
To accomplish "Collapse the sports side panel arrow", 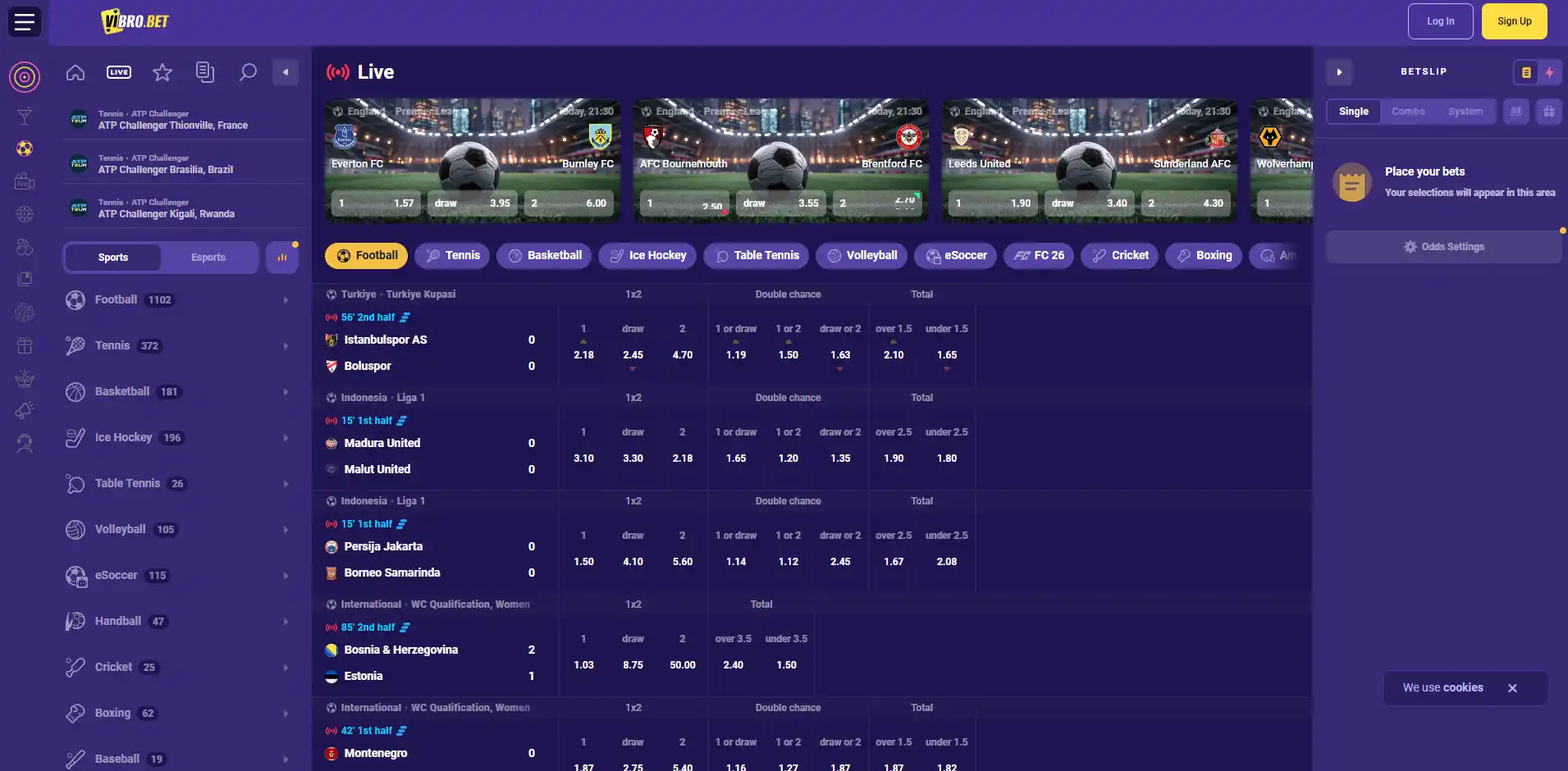I will pyautogui.click(x=286, y=72).
